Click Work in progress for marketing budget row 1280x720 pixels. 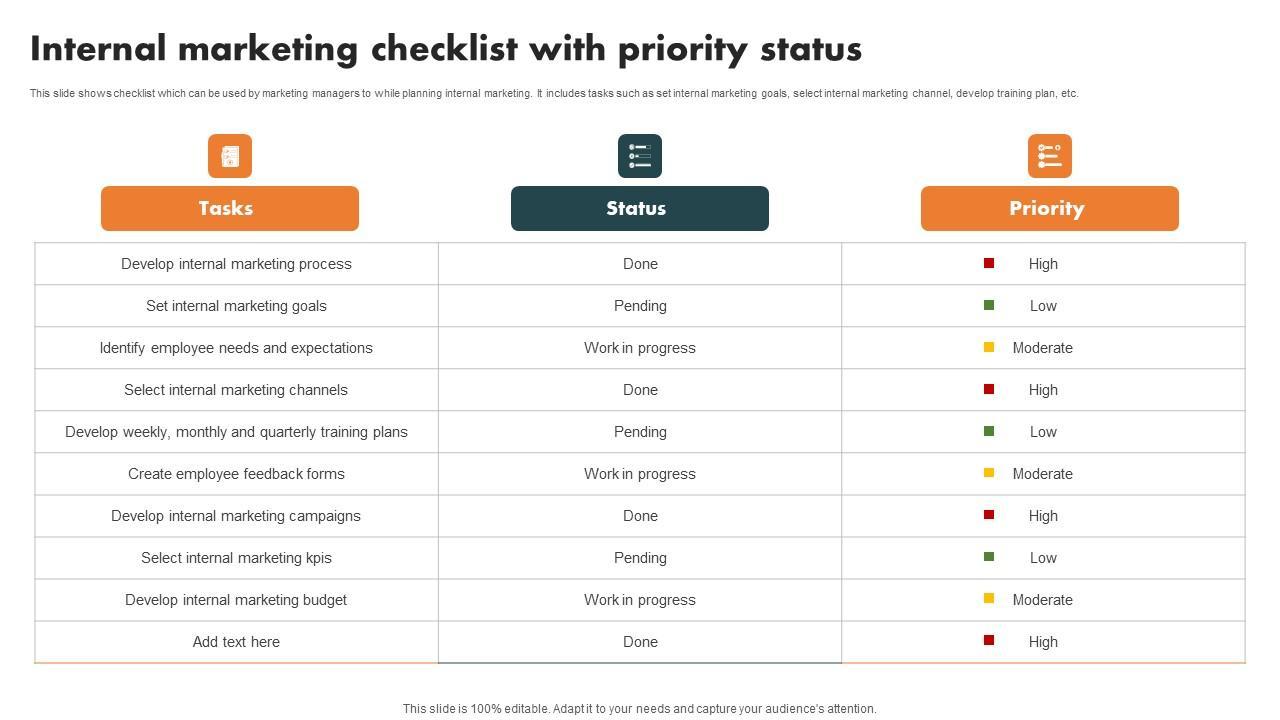coord(640,600)
